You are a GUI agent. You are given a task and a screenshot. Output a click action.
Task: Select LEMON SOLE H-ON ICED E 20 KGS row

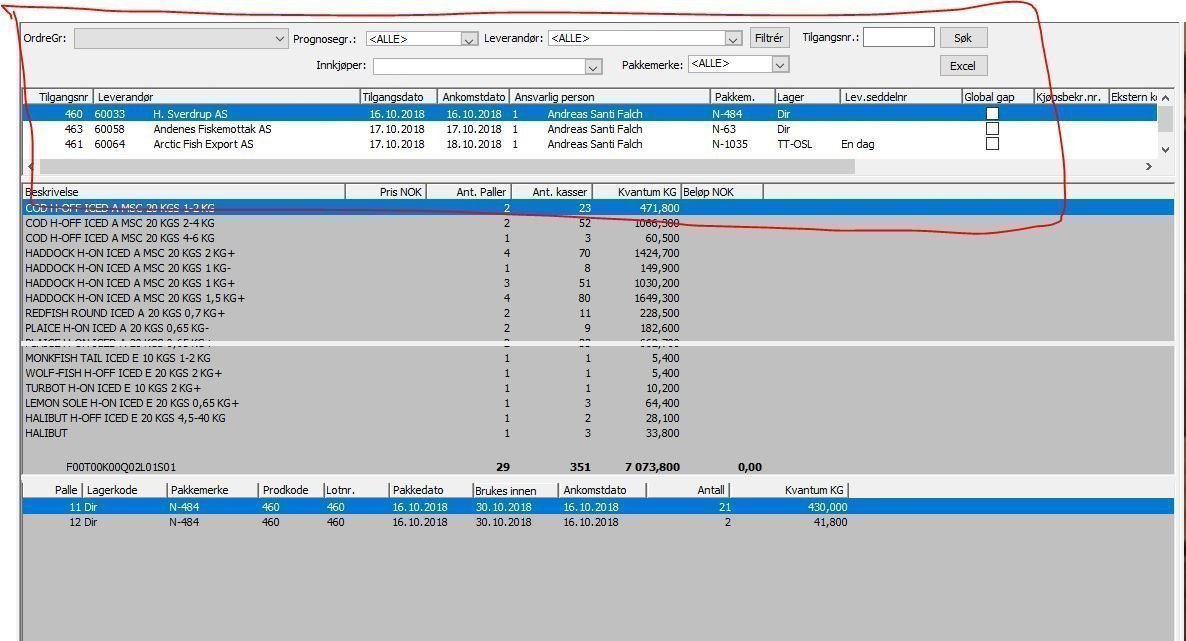click(x=598, y=403)
